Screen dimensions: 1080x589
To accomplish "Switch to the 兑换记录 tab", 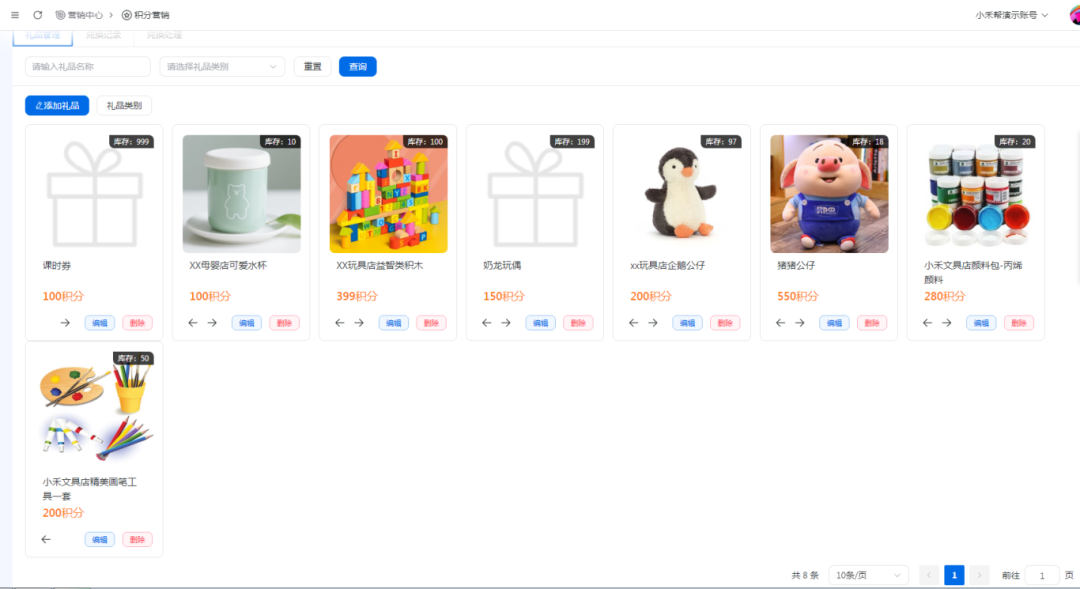I will [104, 35].
